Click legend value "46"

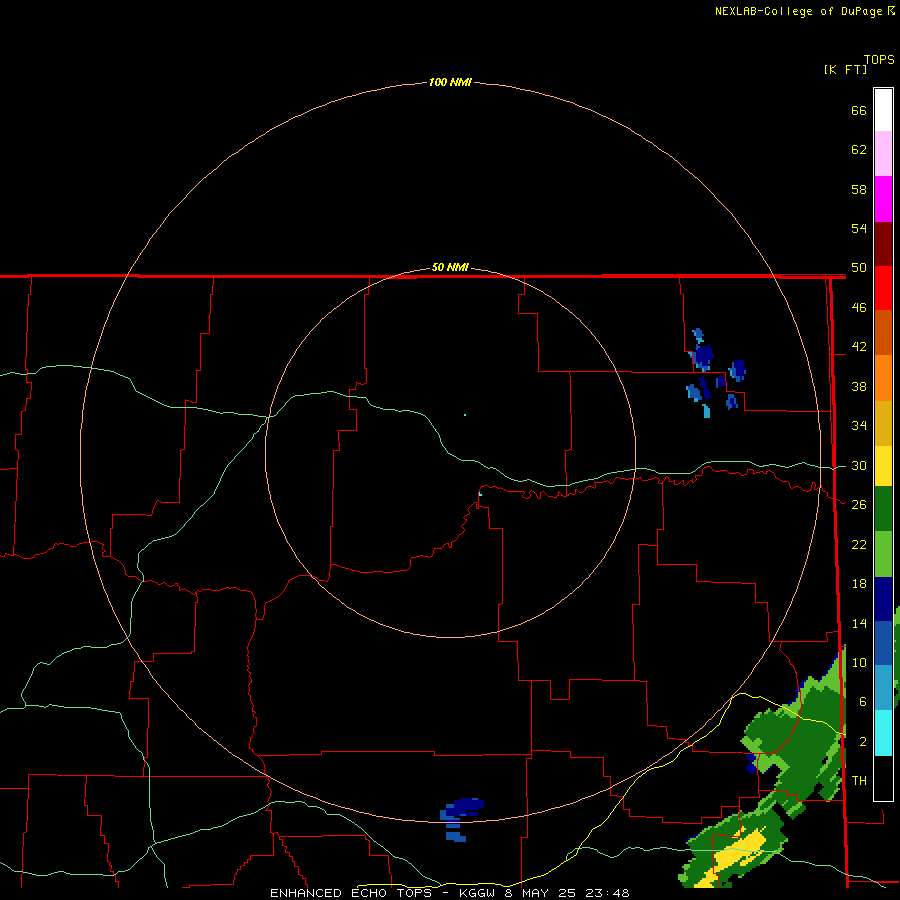click(859, 308)
